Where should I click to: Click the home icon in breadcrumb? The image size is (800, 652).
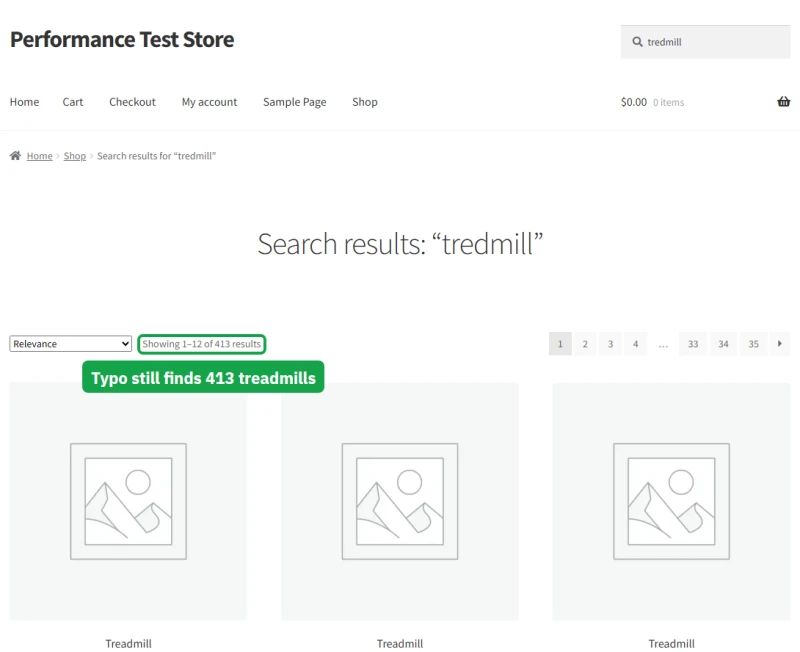click(x=15, y=156)
